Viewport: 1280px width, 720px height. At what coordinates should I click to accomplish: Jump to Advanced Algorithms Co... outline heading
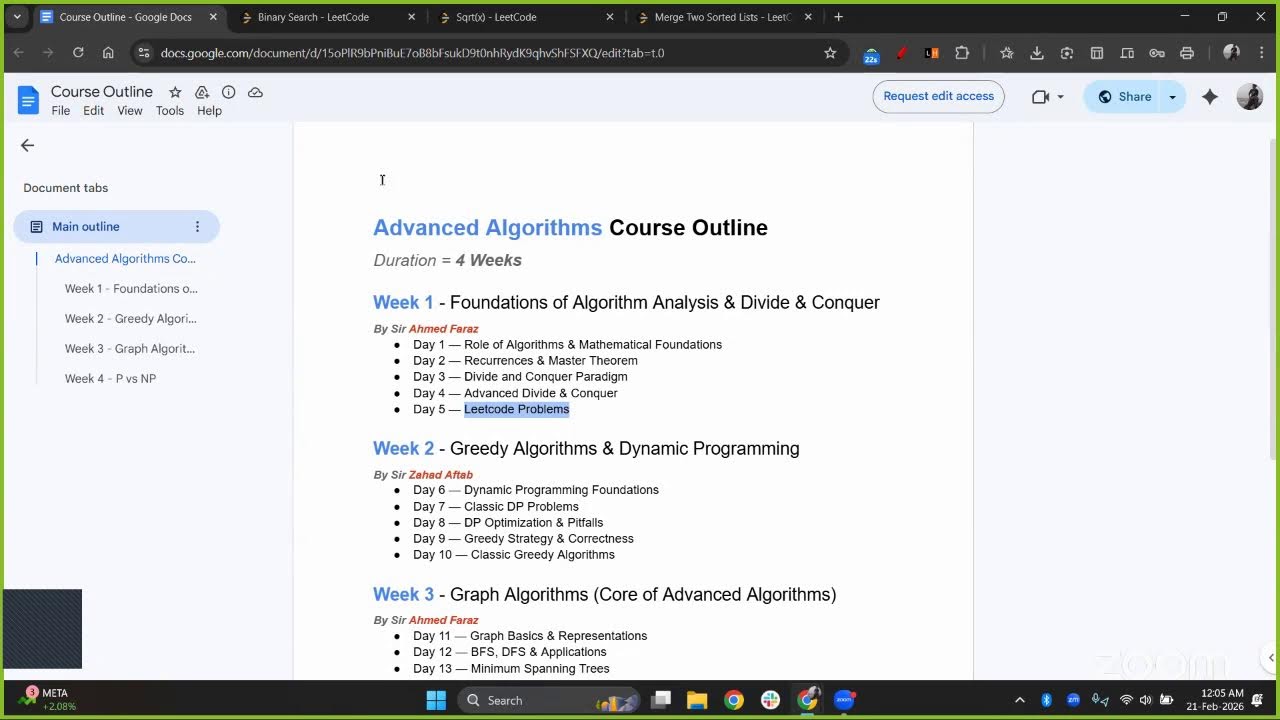pos(125,259)
